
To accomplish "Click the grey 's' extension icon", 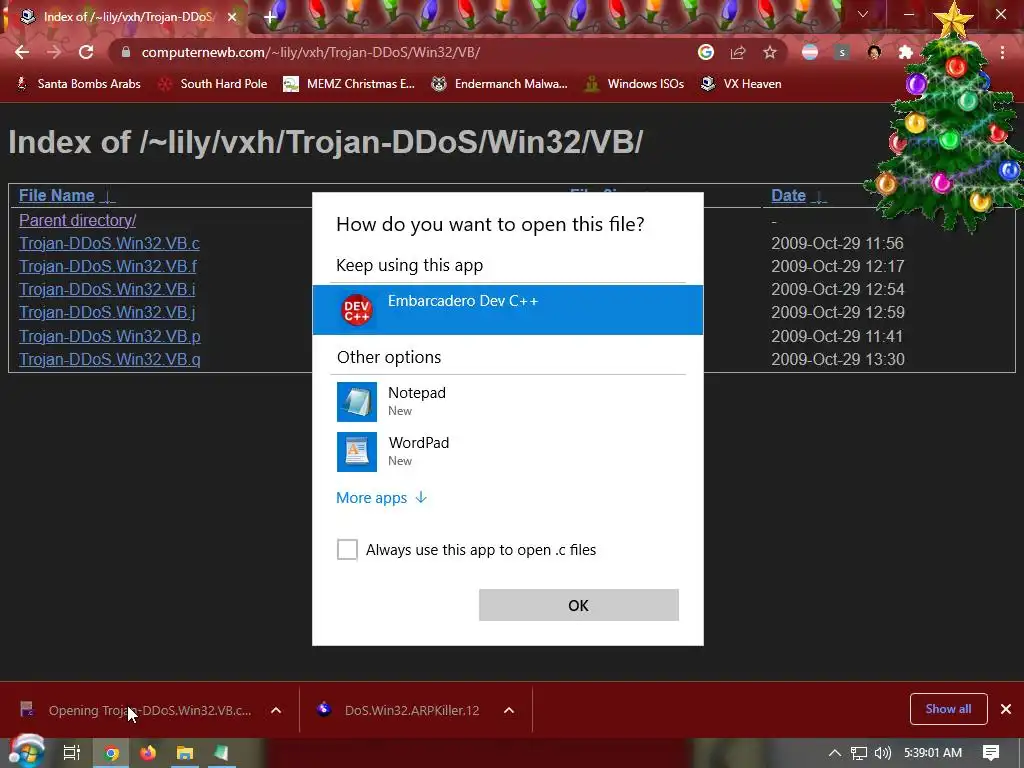I will coord(842,52).
